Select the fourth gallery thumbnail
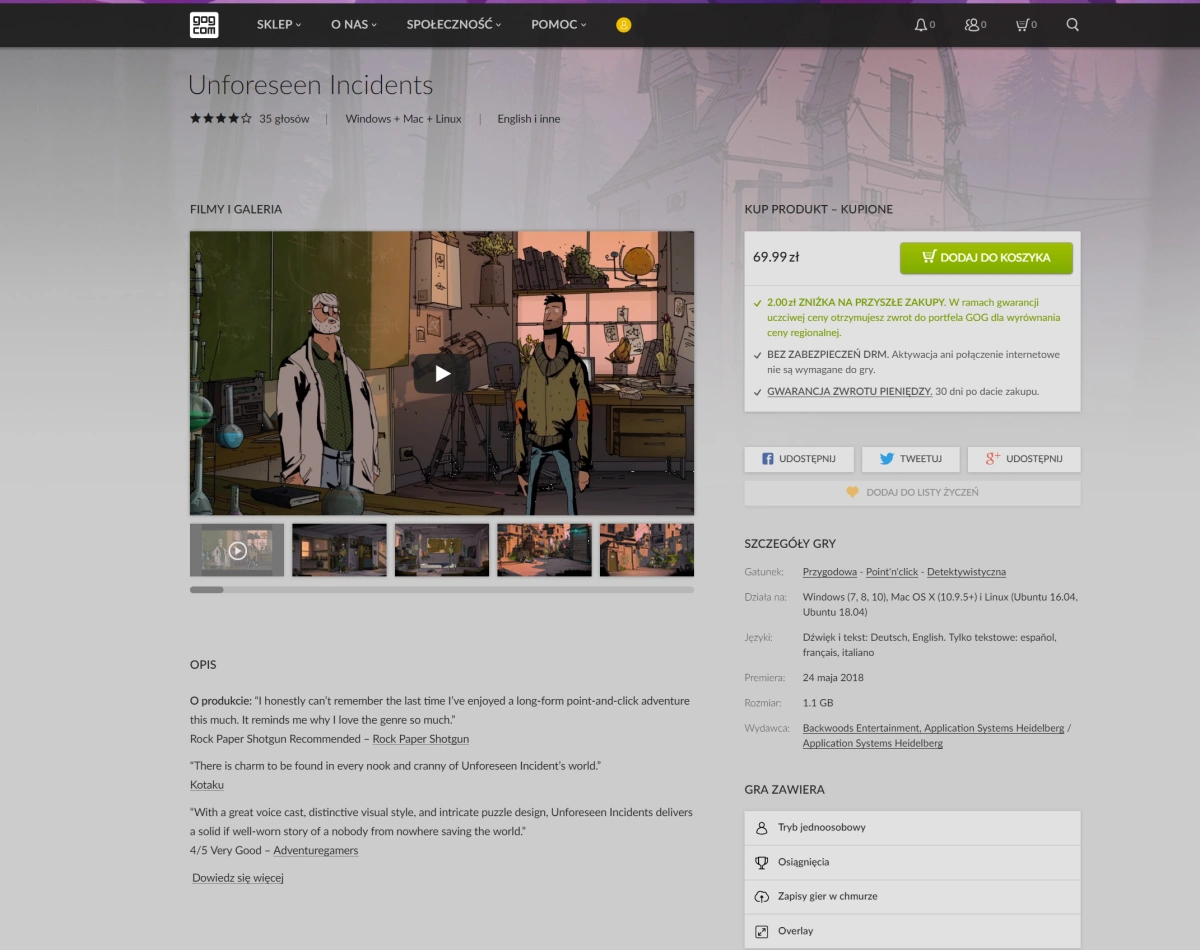The width and height of the screenshot is (1200, 950). [544, 550]
